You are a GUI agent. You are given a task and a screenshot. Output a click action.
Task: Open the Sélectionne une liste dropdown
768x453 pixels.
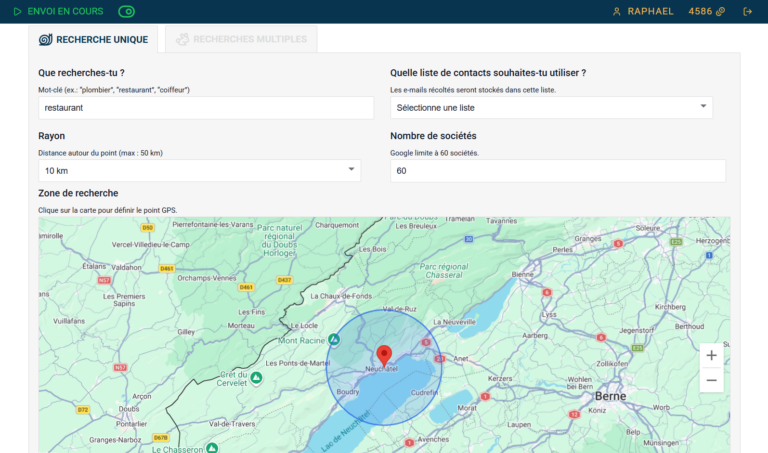552,107
